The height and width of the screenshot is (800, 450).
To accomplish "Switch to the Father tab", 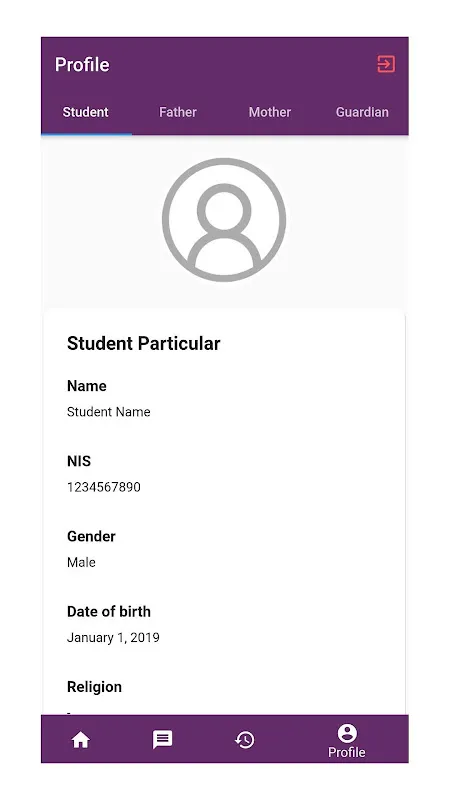I will [178, 112].
